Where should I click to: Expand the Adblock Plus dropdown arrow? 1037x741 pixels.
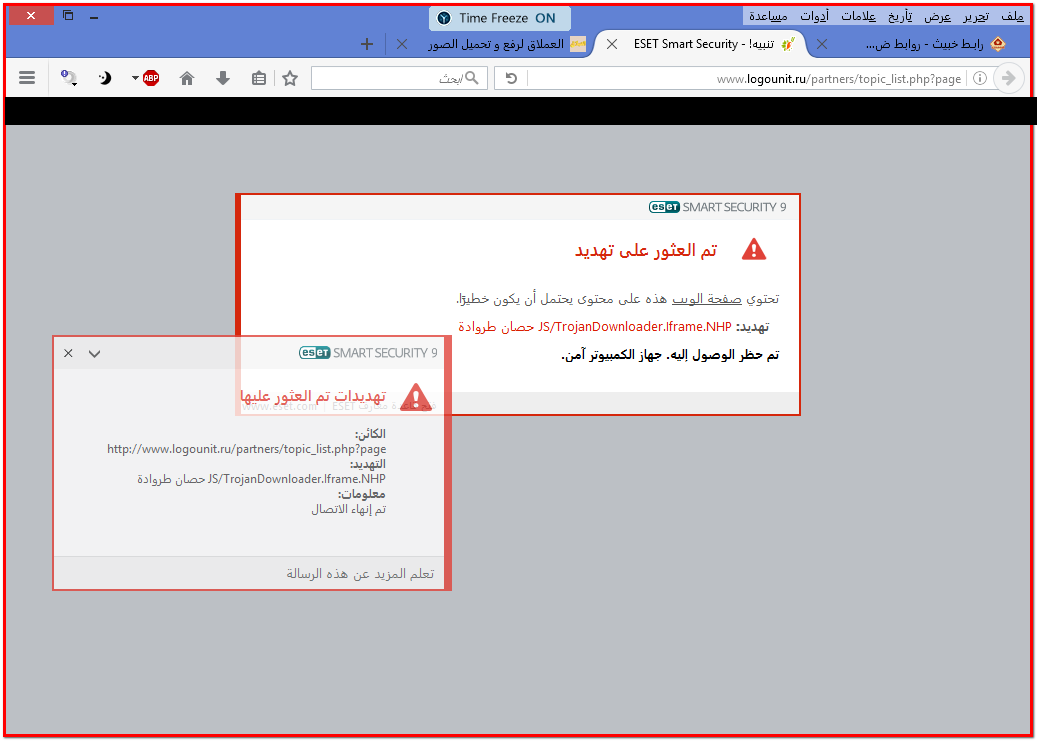(135, 78)
